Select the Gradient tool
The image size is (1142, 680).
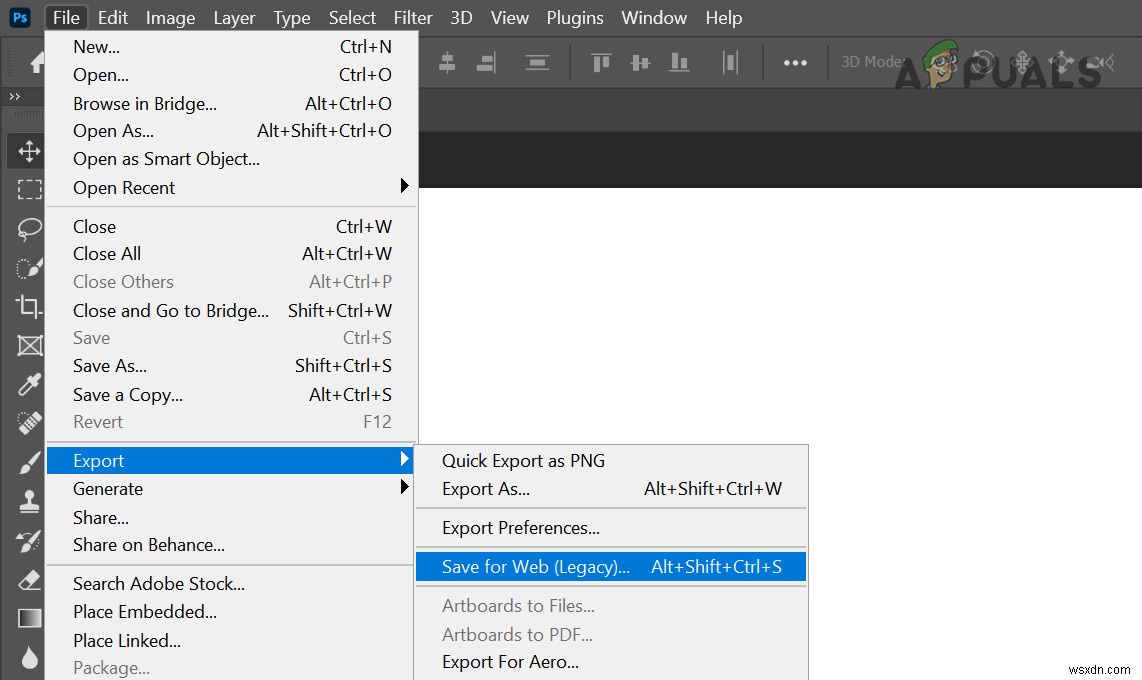pyautogui.click(x=29, y=618)
